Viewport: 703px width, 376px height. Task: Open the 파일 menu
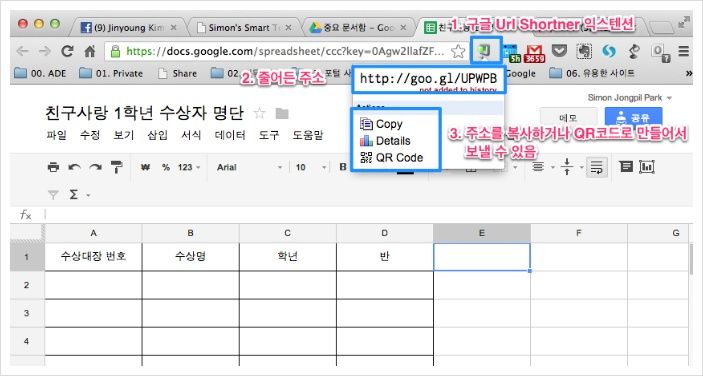pyautogui.click(x=56, y=135)
